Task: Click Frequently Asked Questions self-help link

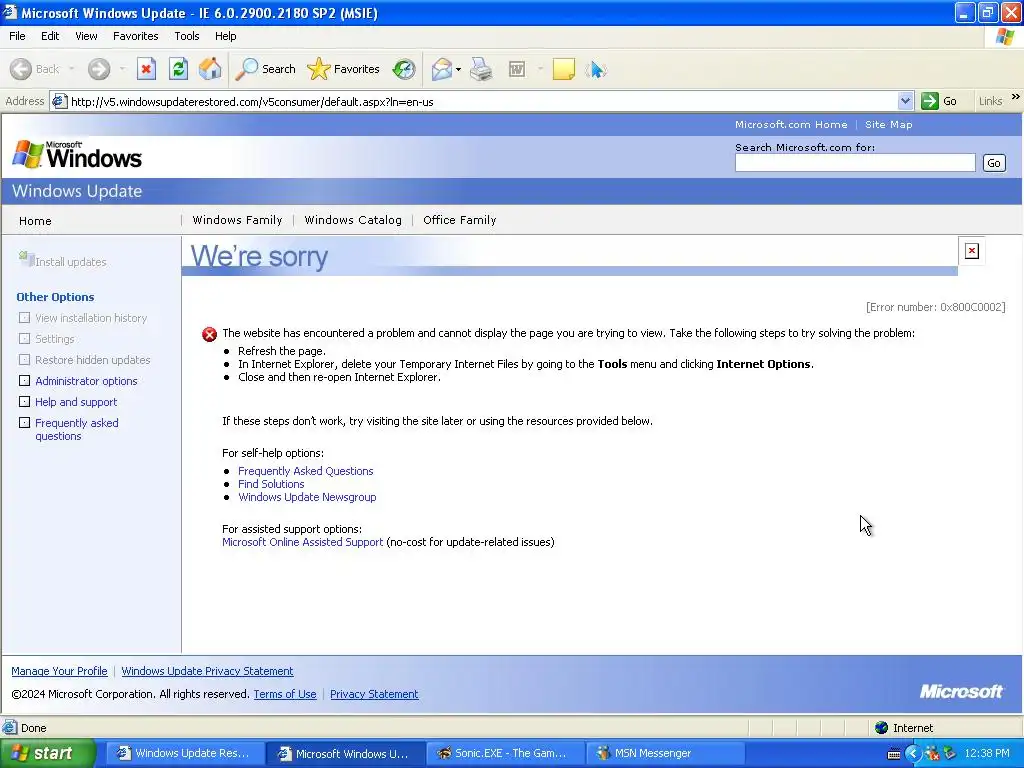Action: 306,471
